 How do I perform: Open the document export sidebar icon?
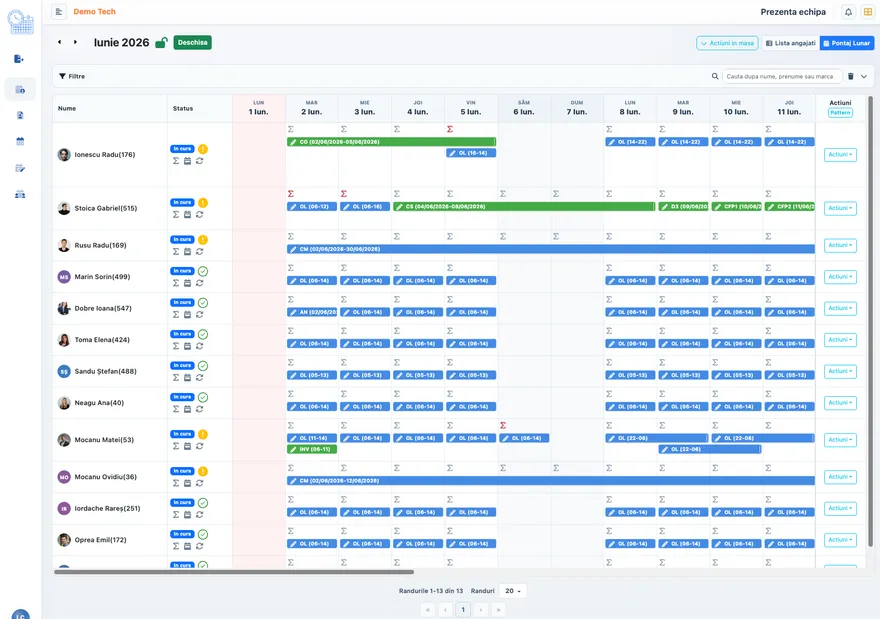[19, 59]
